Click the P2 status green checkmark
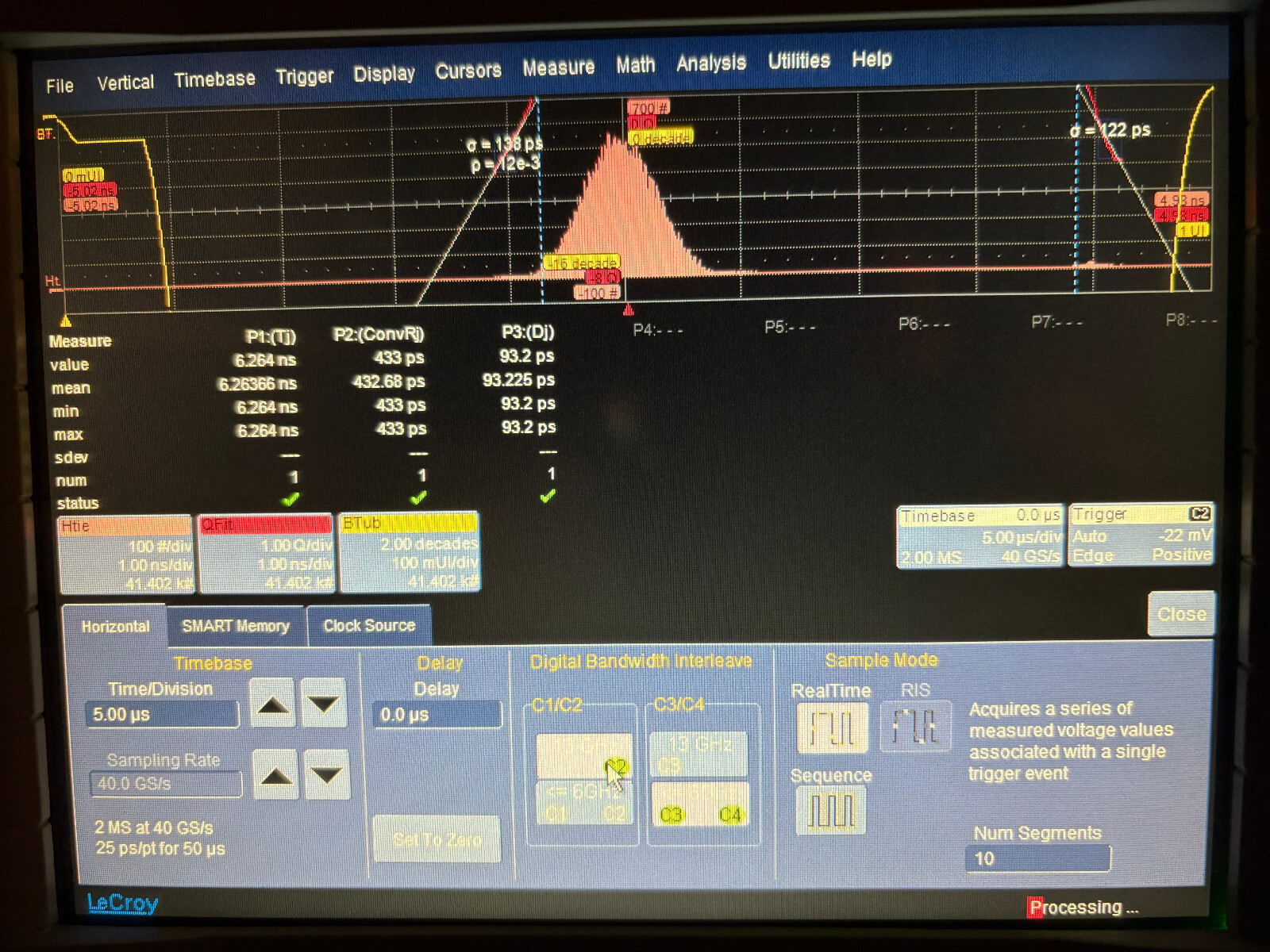 click(418, 497)
